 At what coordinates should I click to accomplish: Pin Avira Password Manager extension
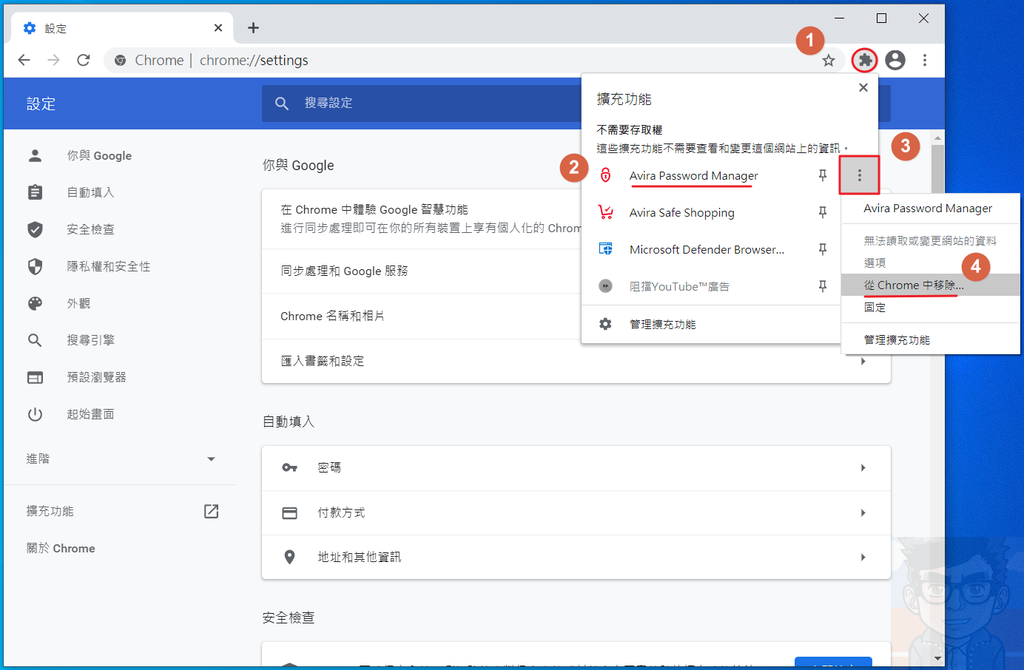coord(823,175)
